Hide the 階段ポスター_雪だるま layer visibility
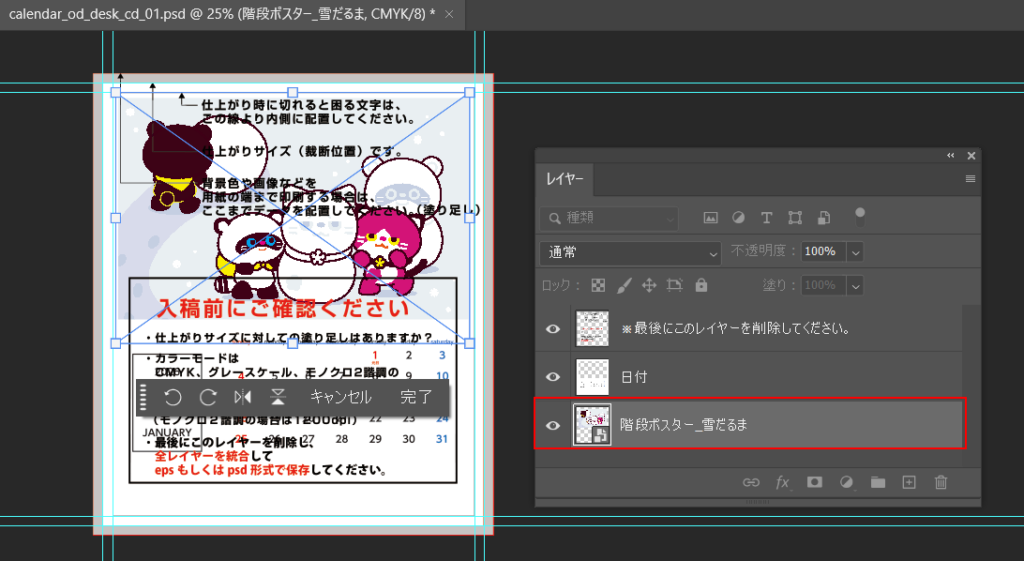1024x561 pixels. point(553,425)
